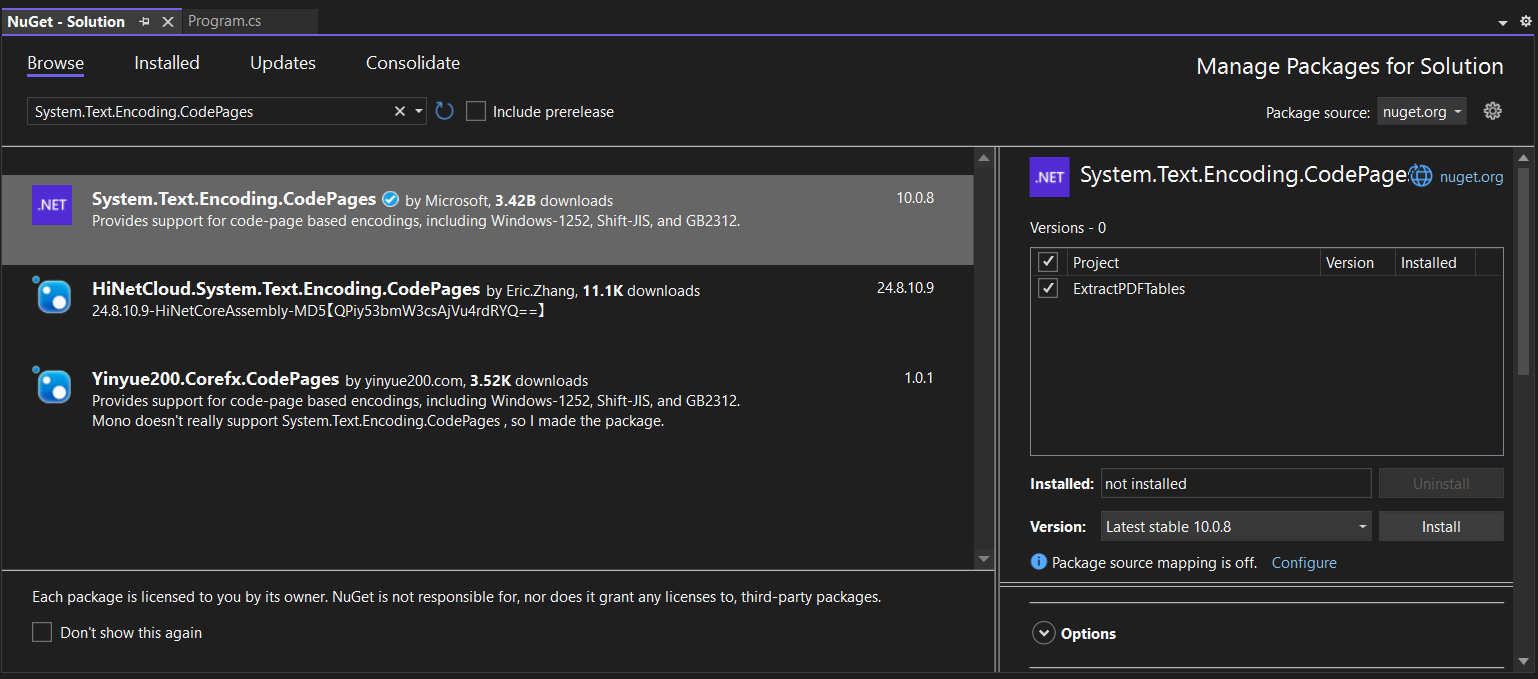The width and height of the screenshot is (1538, 679).
Task: Expand the Options section chevron
Action: tap(1044, 633)
